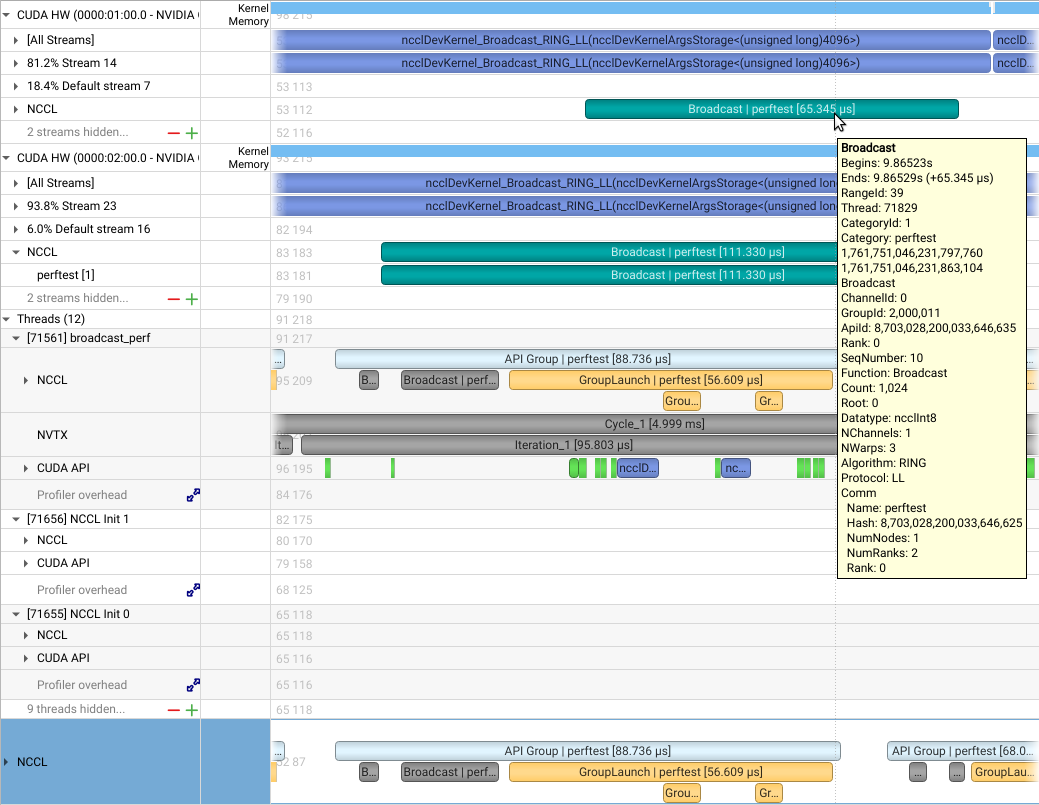Click the green plus next to 9 threads hidden
The height and width of the screenshot is (805, 1039).
coord(191,709)
